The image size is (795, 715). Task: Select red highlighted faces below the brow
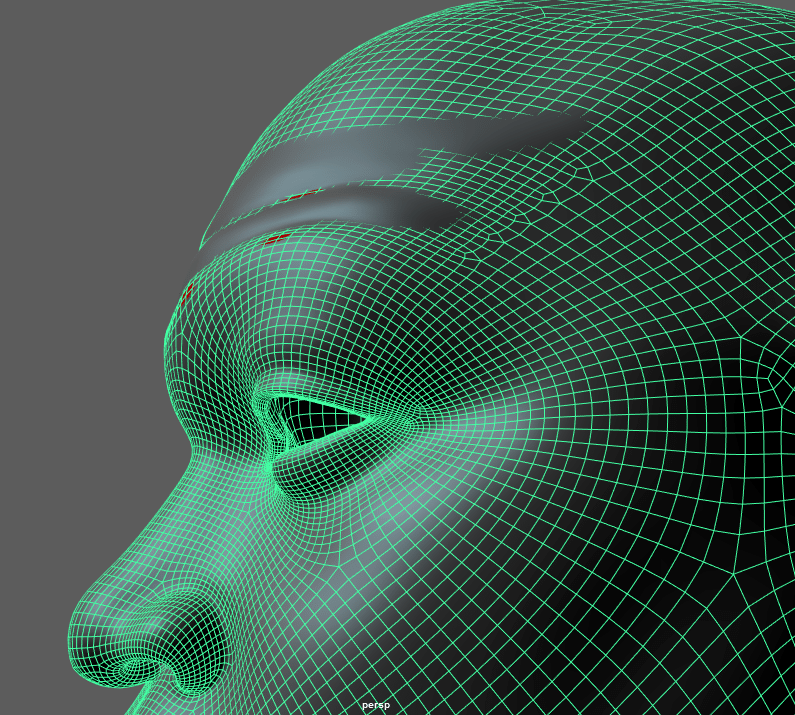coord(276,238)
